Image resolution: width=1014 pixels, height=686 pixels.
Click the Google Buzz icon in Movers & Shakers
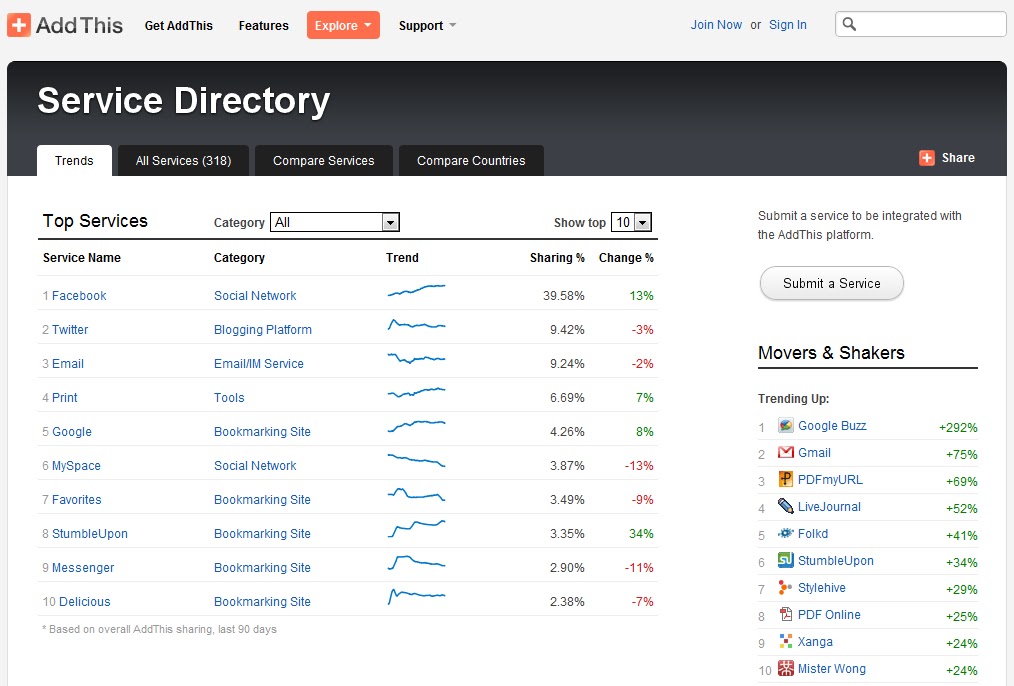pyautogui.click(x=787, y=426)
